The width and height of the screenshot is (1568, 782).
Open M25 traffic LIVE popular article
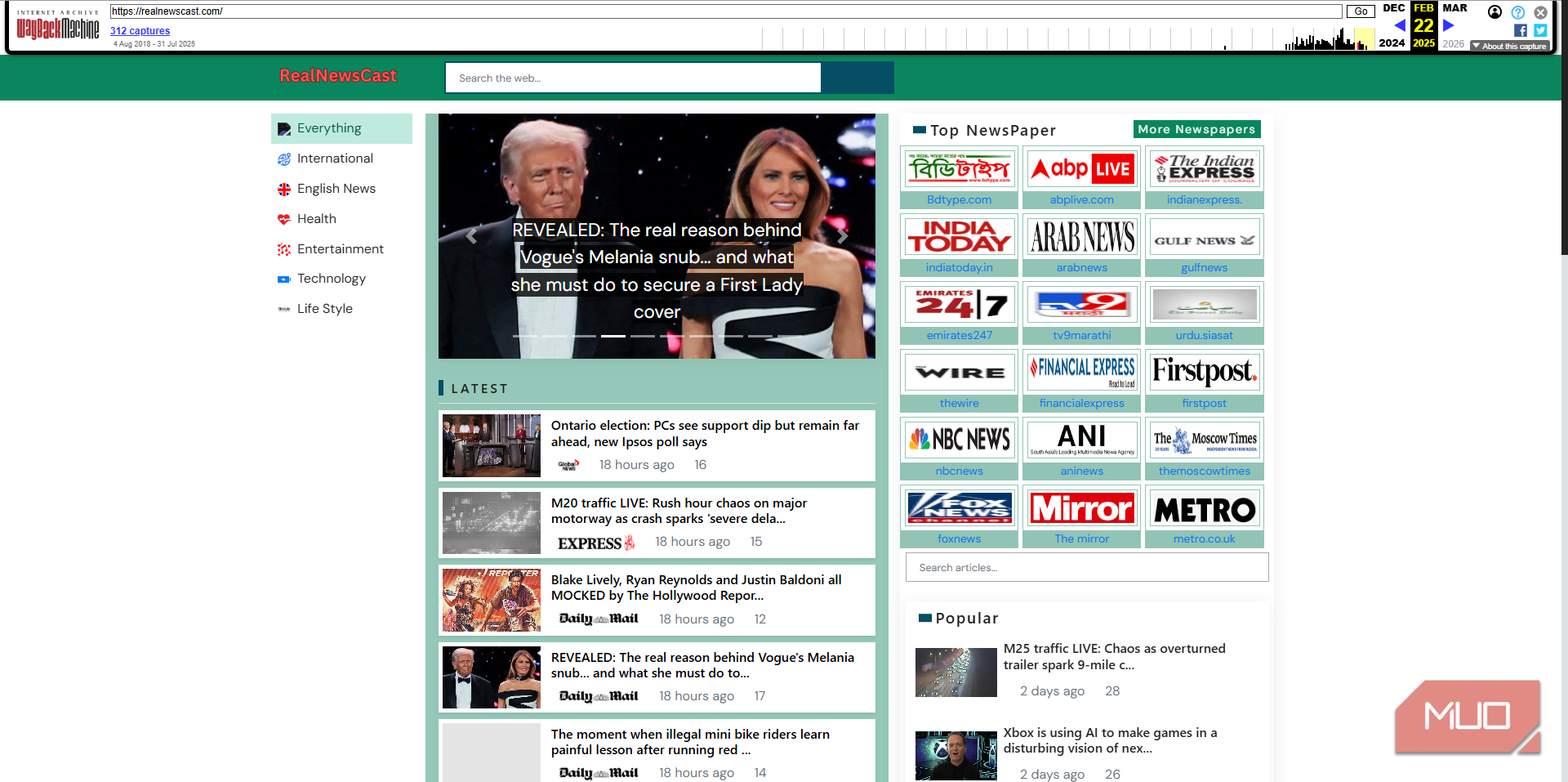(1115, 656)
